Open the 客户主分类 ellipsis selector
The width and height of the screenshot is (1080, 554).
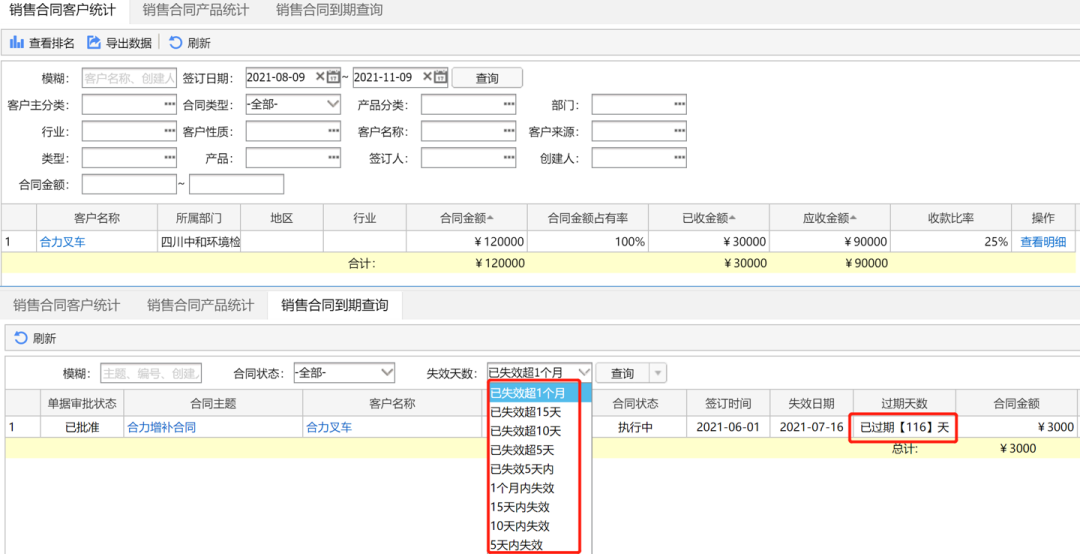(x=169, y=104)
